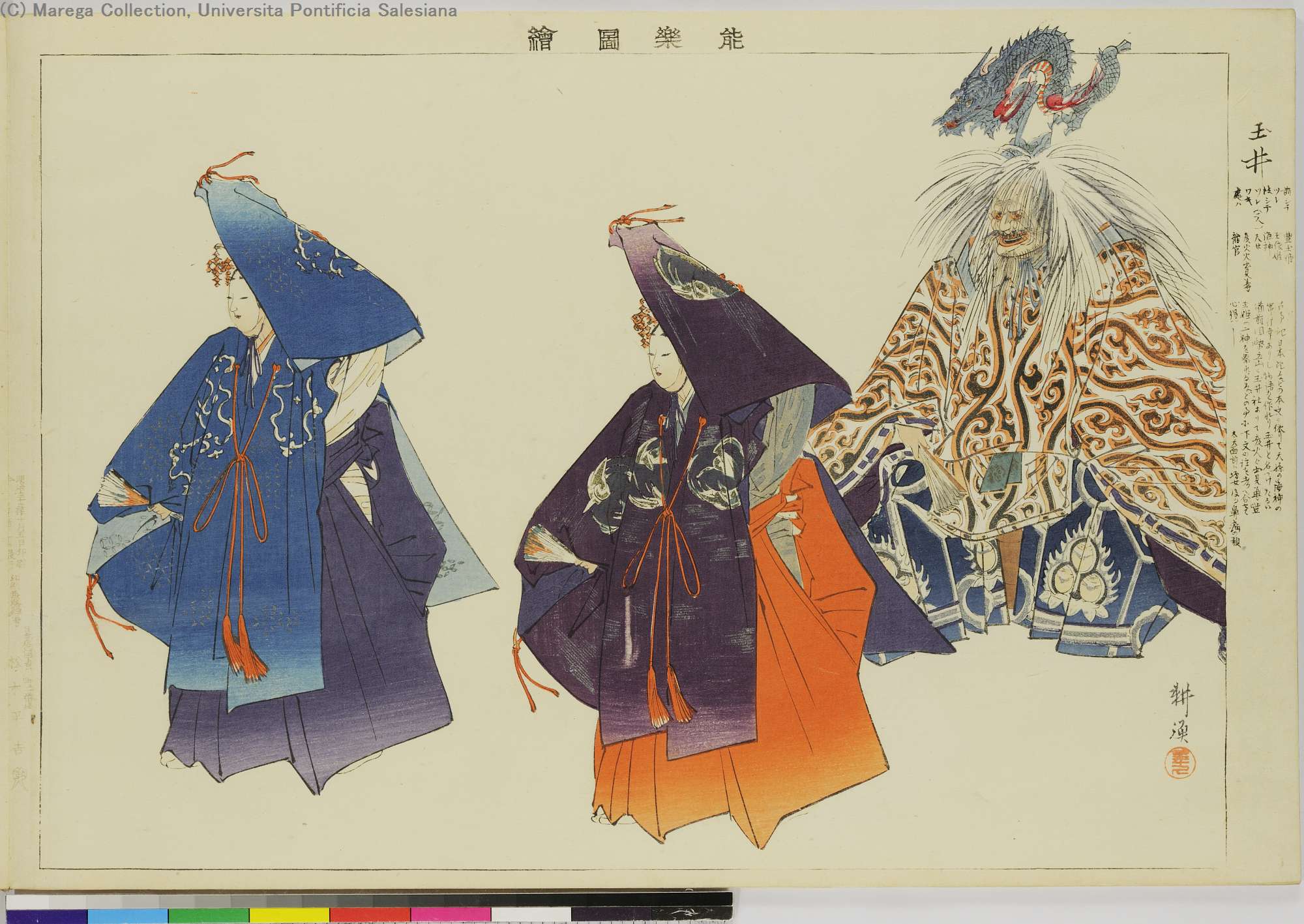Click the green swatch on the calibration bar
The width and height of the screenshot is (1304, 924).
208,915
